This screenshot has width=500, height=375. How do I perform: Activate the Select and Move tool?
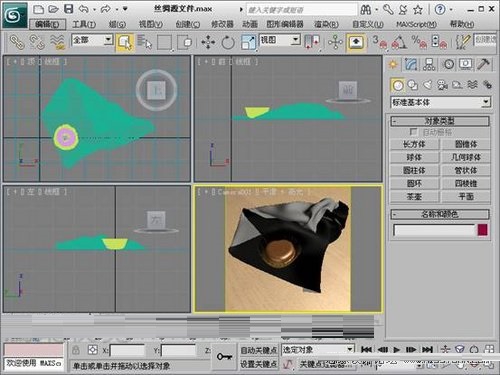click(x=208, y=42)
